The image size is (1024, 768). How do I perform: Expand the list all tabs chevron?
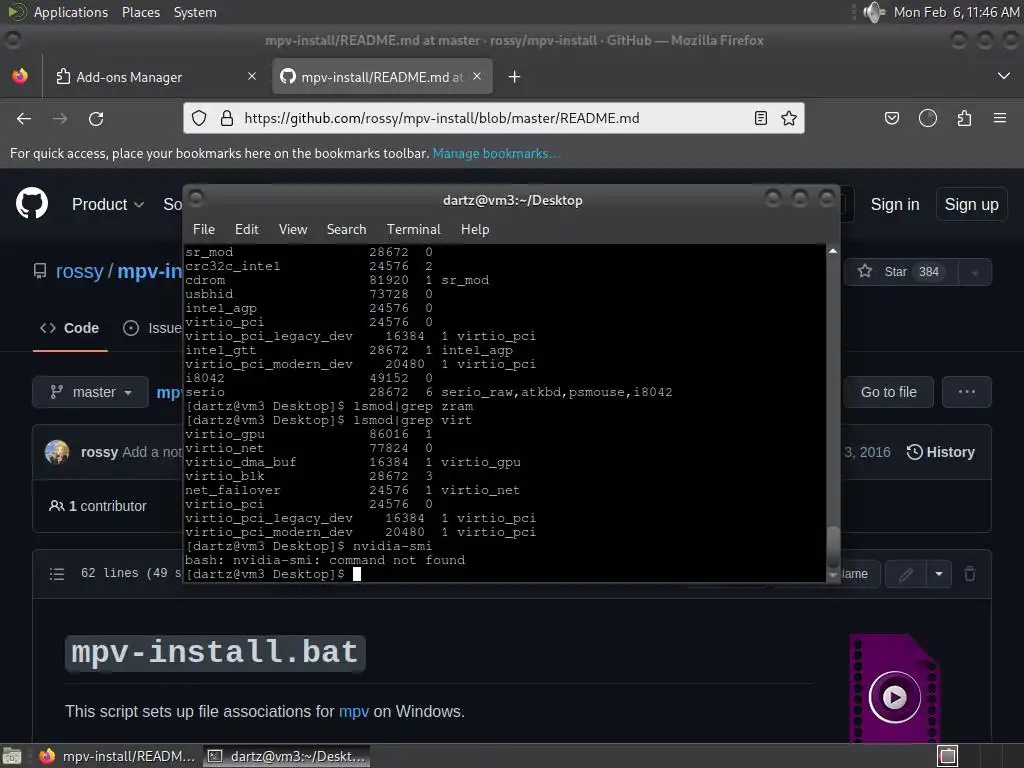coord(1004,76)
